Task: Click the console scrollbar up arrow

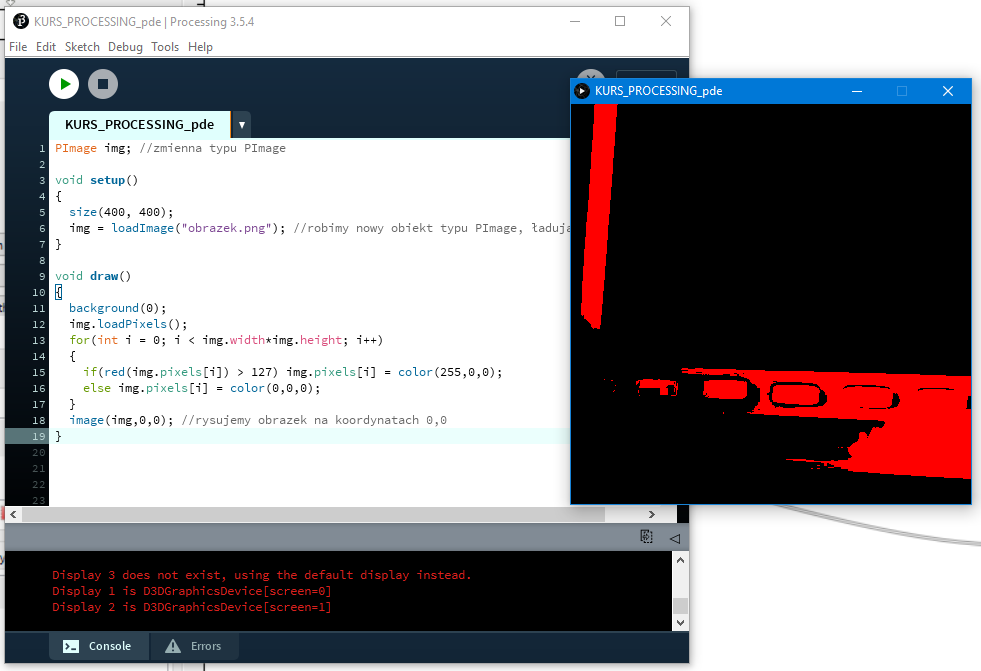Action: (x=681, y=560)
